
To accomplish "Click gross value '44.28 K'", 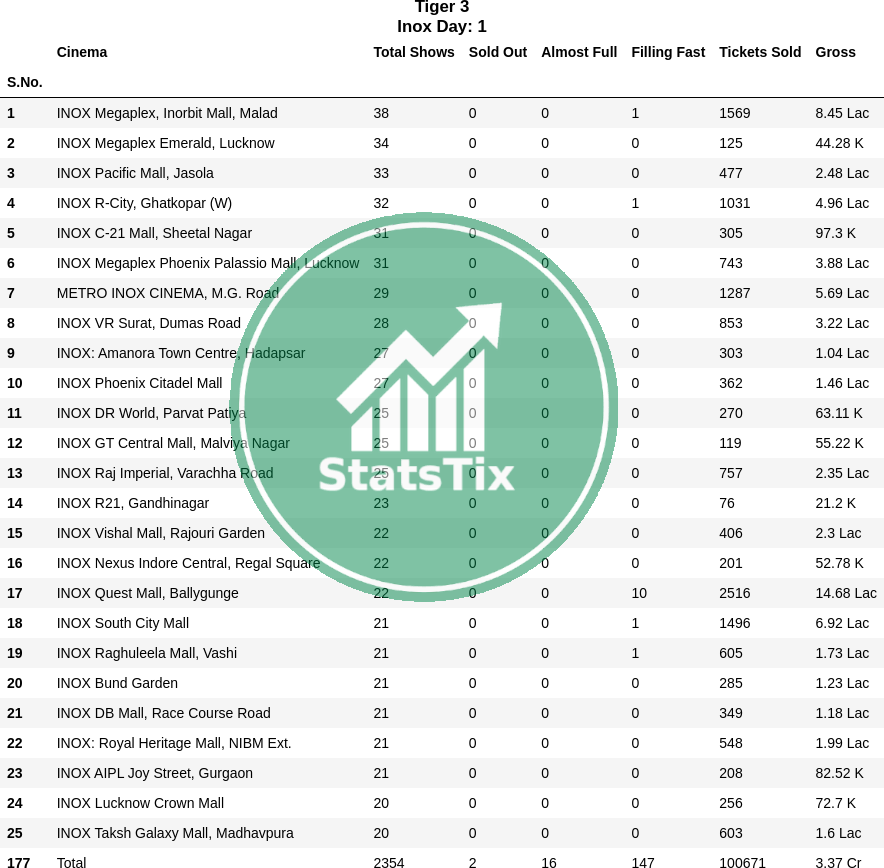I will pyautogui.click(x=839, y=143).
